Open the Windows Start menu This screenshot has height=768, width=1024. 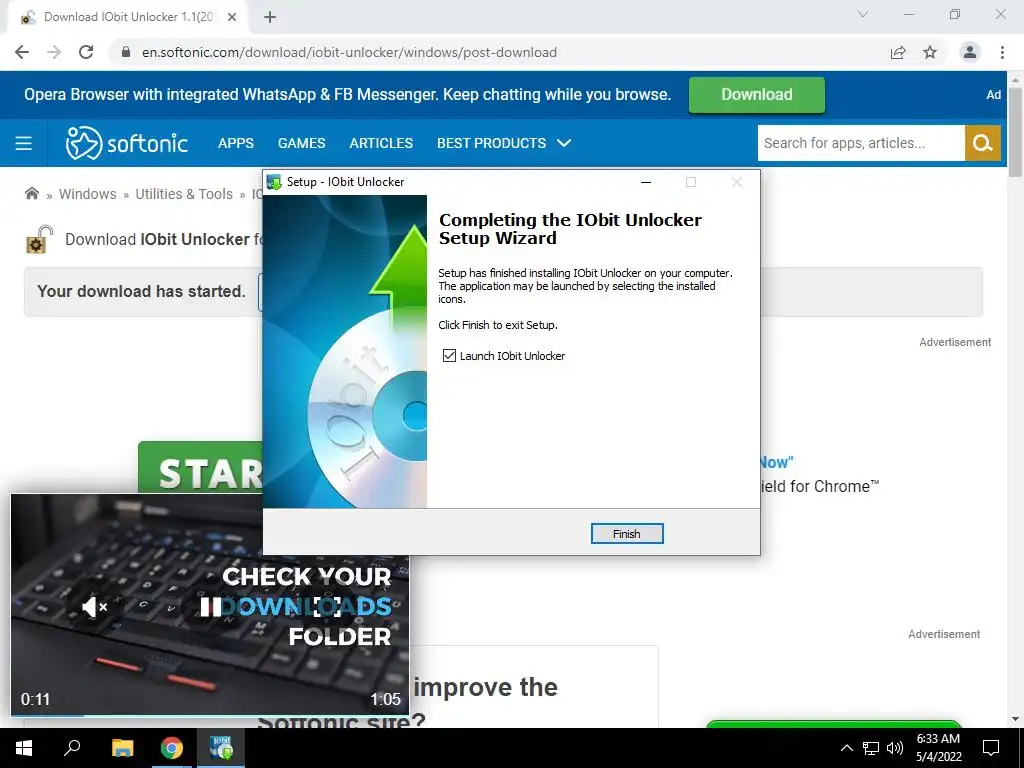coord(24,748)
